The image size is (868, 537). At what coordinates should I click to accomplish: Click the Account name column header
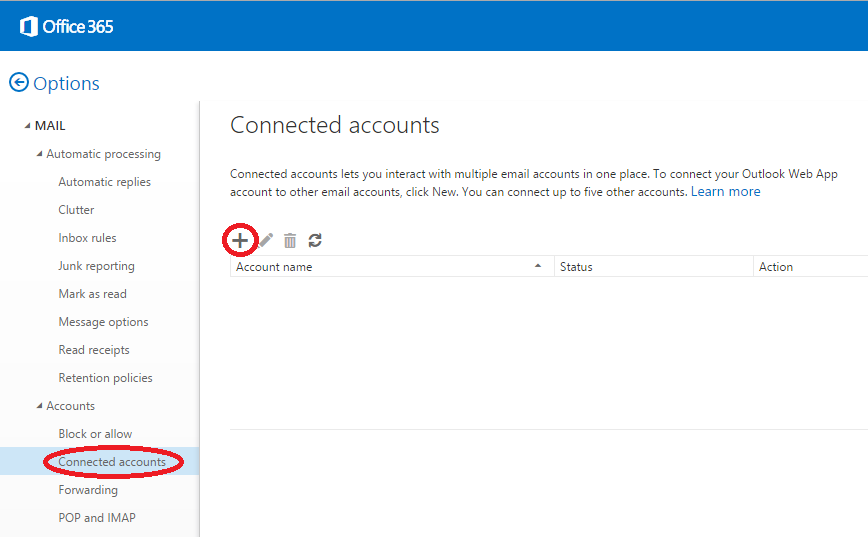pos(392,266)
